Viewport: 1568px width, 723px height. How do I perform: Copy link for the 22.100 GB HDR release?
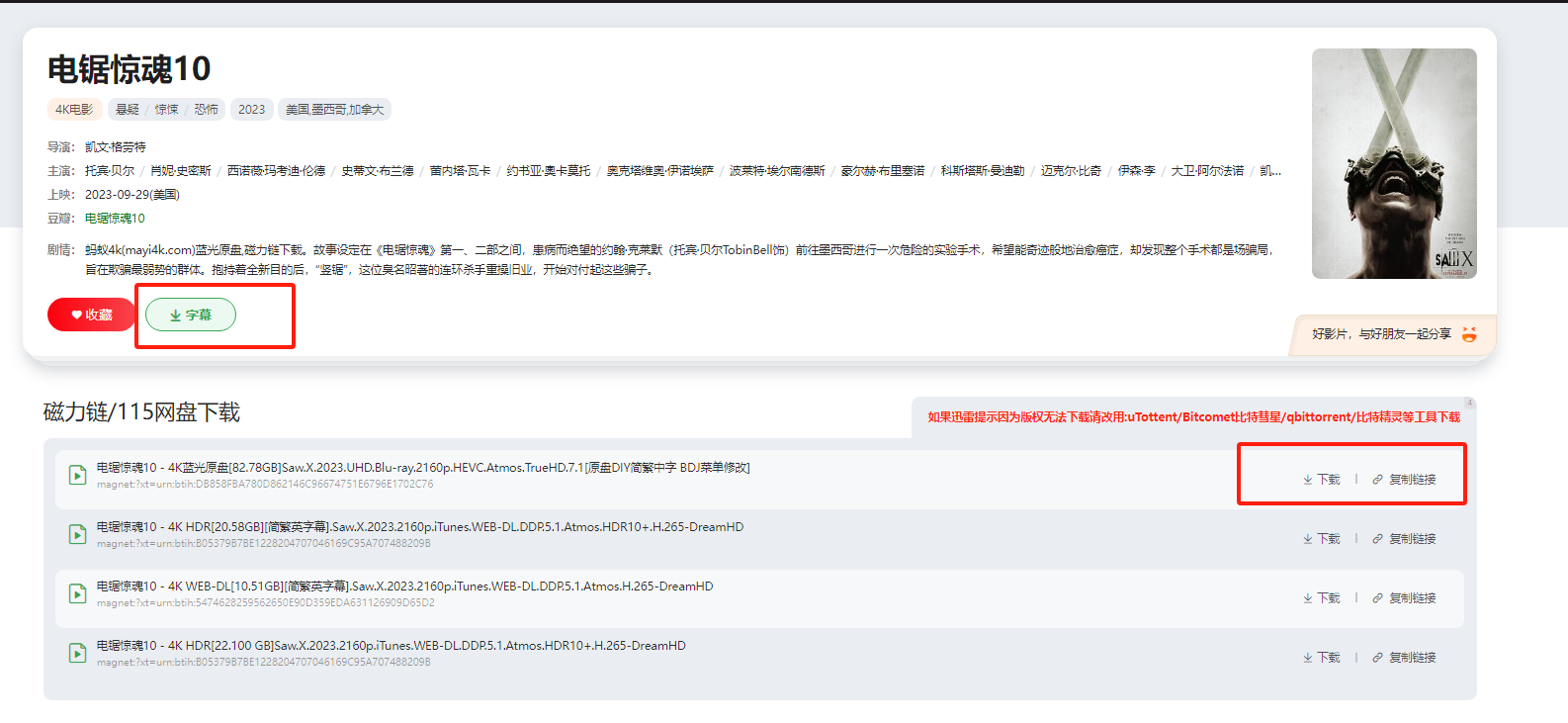[1404, 658]
